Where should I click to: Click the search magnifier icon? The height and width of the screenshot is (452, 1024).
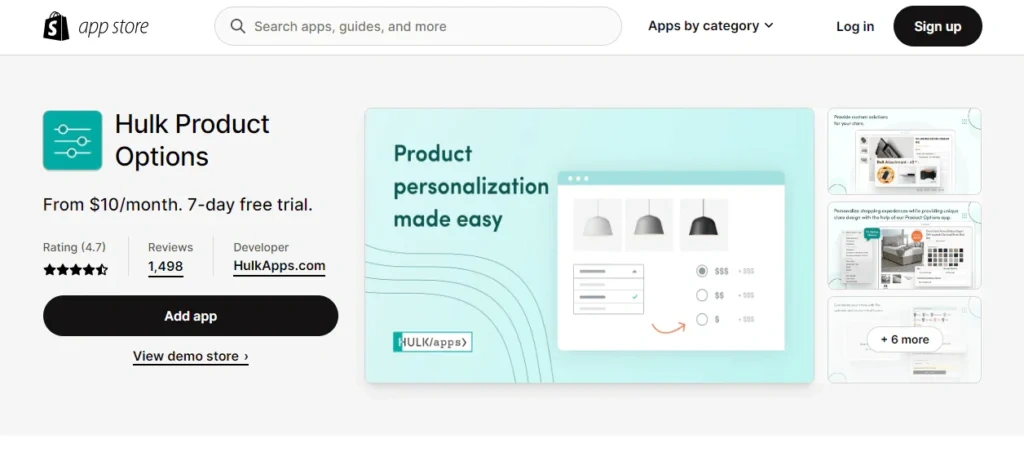click(x=238, y=27)
